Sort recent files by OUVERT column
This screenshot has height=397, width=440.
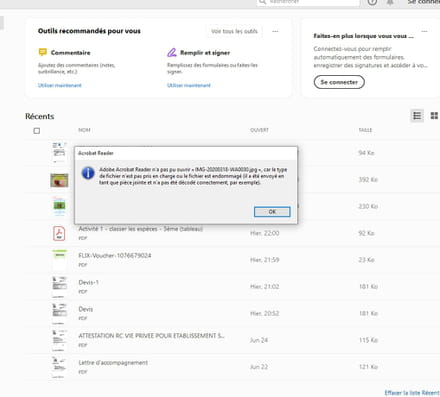coord(259,130)
